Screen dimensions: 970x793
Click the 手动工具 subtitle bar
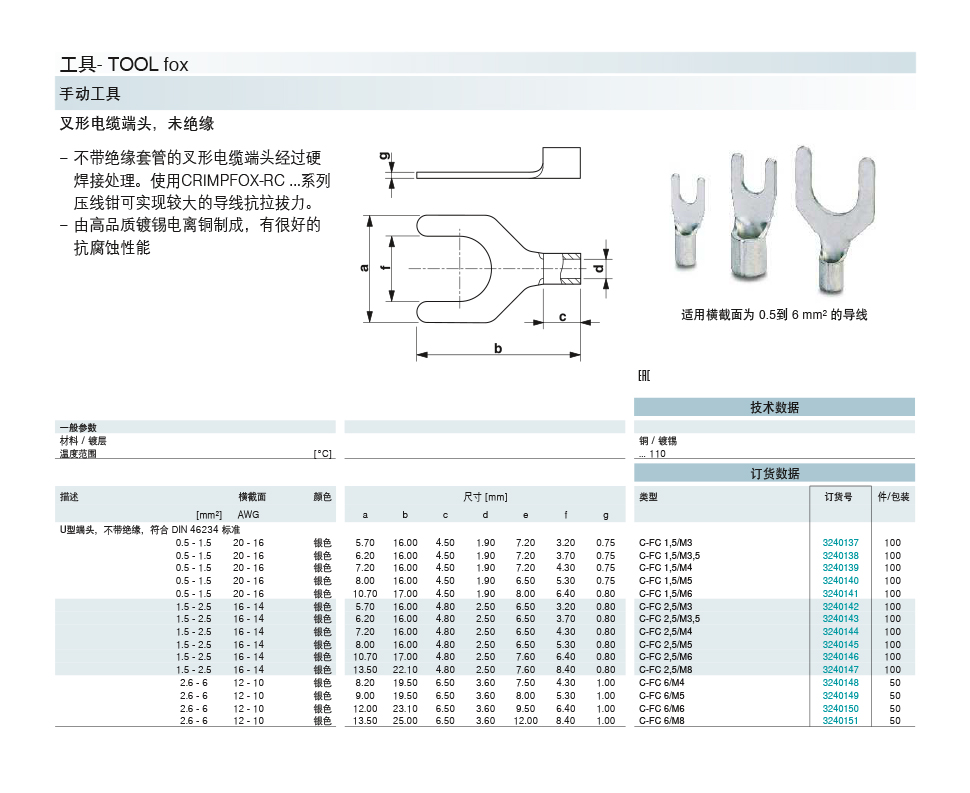point(486,94)
